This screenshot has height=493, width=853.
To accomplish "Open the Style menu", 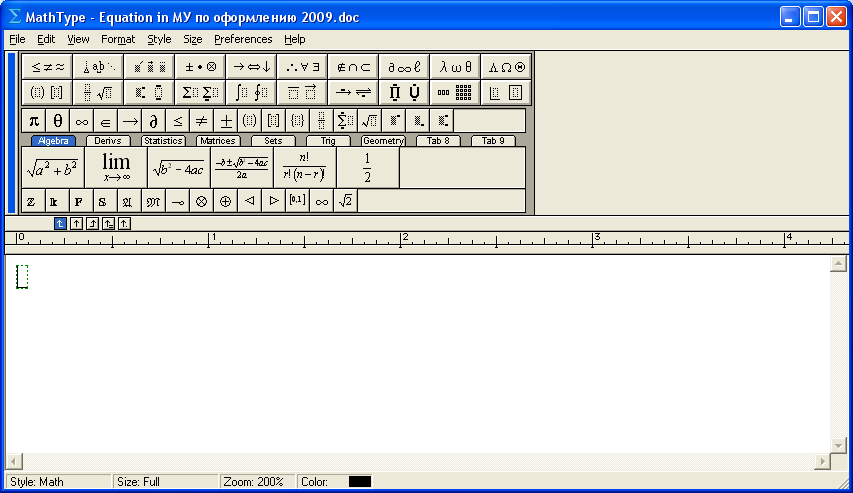I will click(159, 39).
